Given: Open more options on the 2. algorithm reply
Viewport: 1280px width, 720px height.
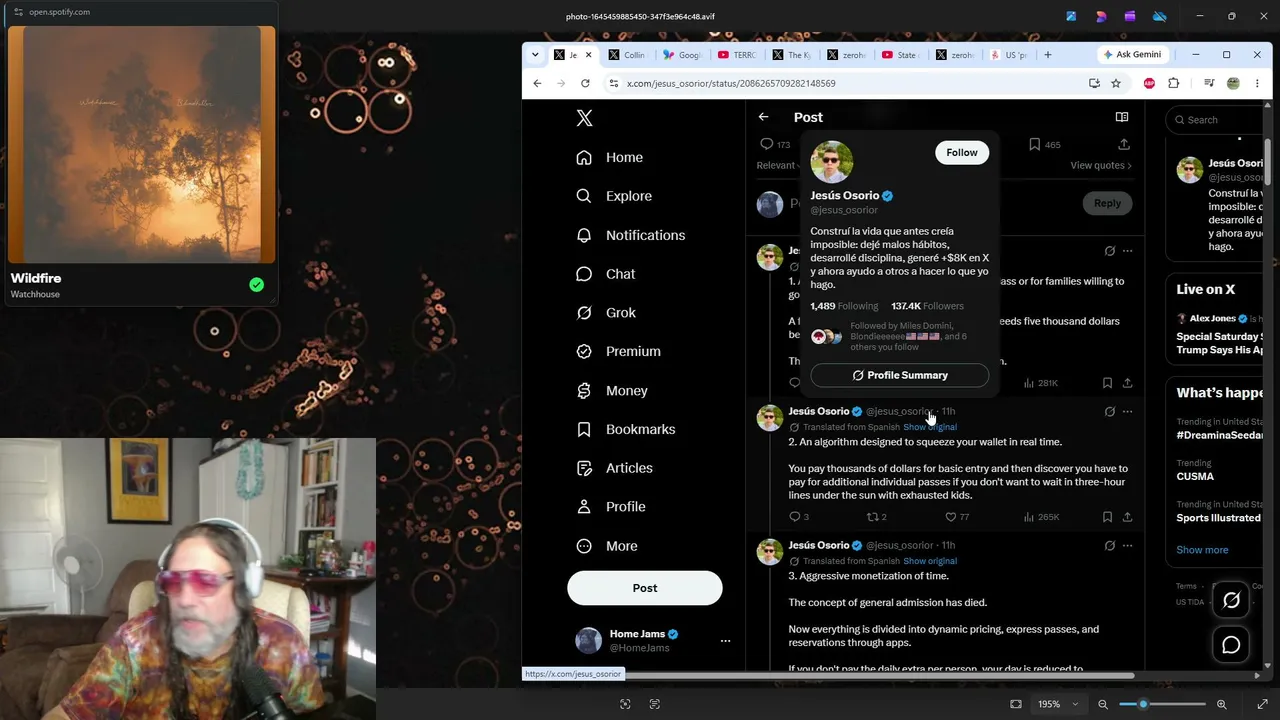Looking at the screenshot, I should point(1128,411).
